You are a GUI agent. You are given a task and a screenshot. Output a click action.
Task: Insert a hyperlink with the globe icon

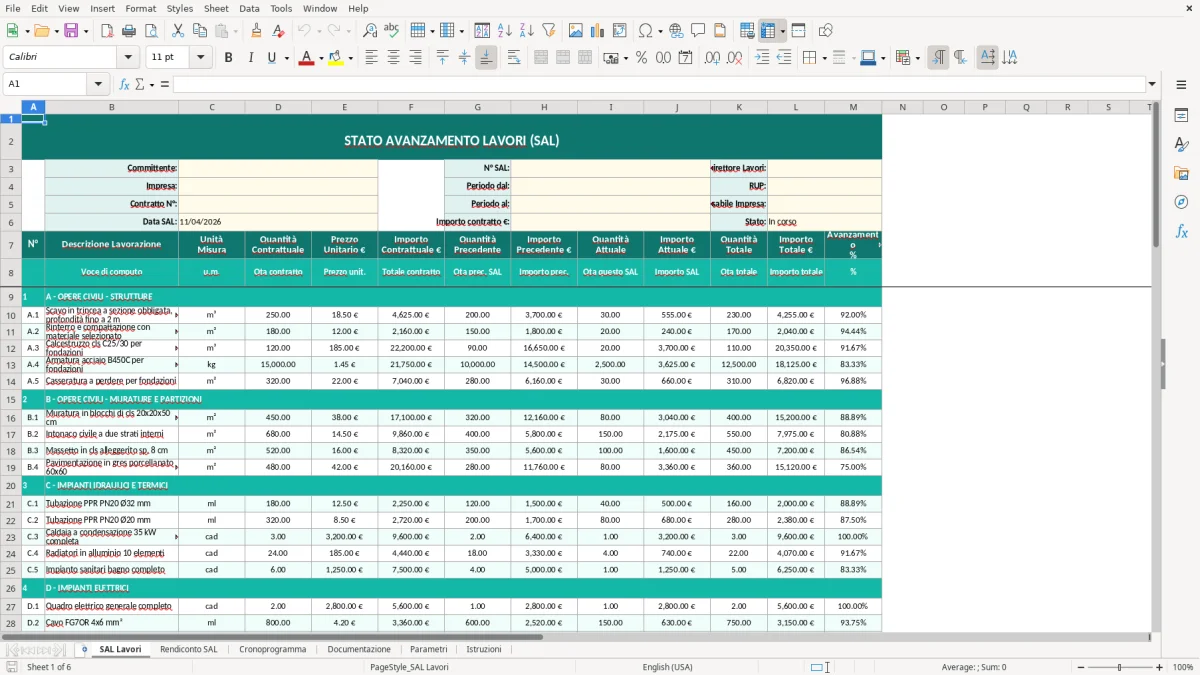676,31
